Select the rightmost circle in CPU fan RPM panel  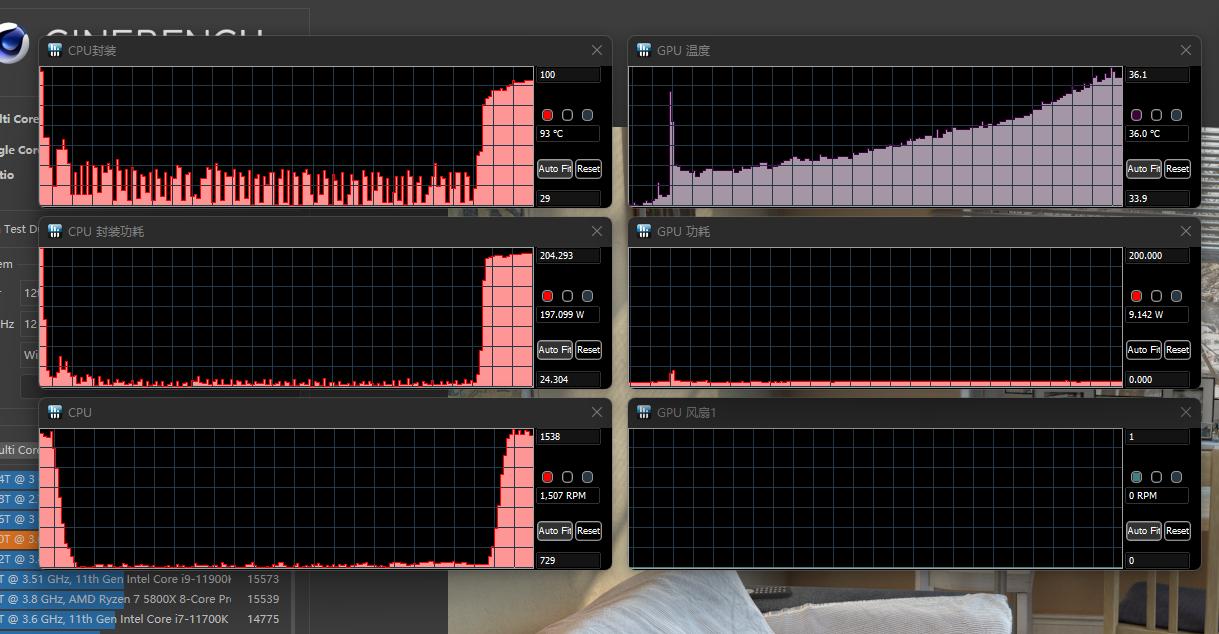587,477
